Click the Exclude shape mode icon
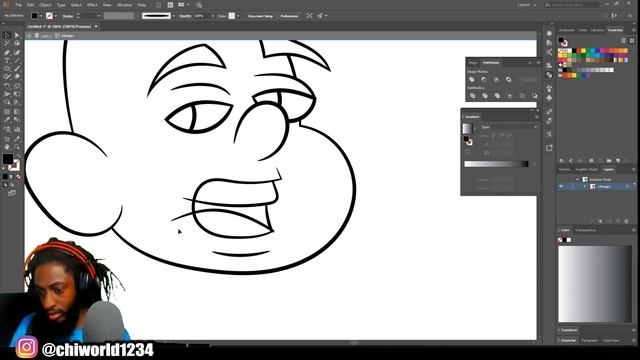640x360 pixels. click(x=509, y=79)
